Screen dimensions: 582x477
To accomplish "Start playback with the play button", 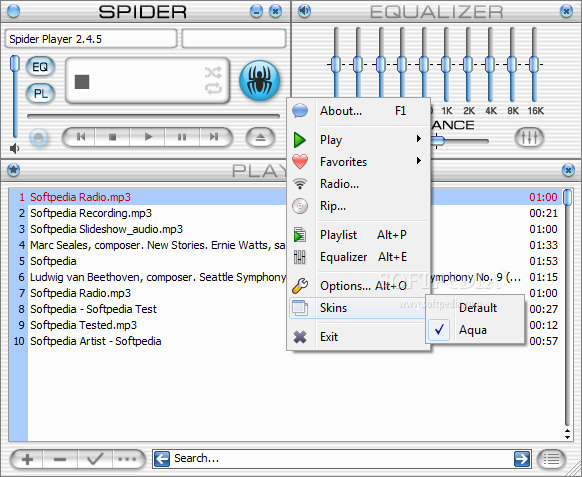I will [x=148, y=137].
